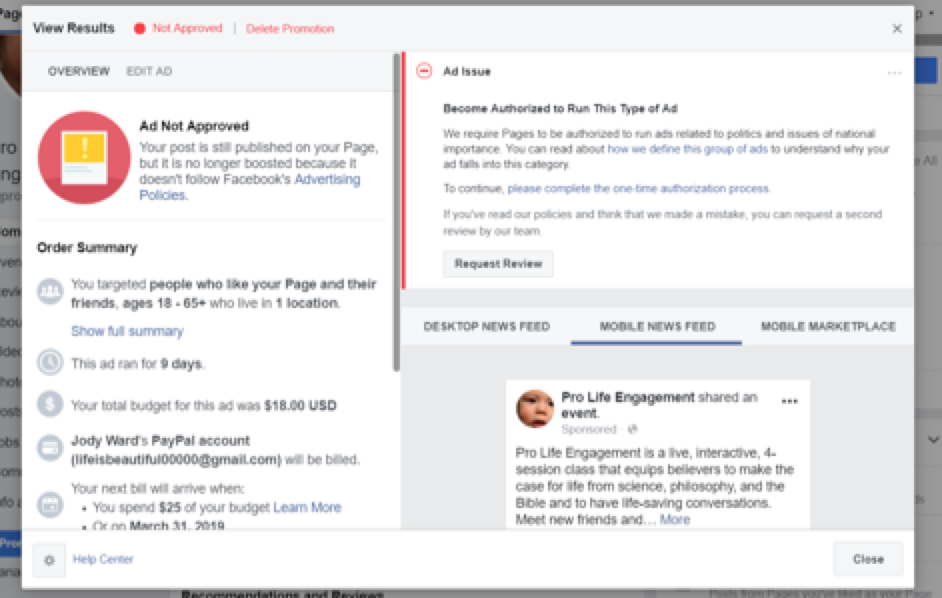Click the 'Not Approved' status text
Viewport: 942px width, 598px height.
click(187, 28)
